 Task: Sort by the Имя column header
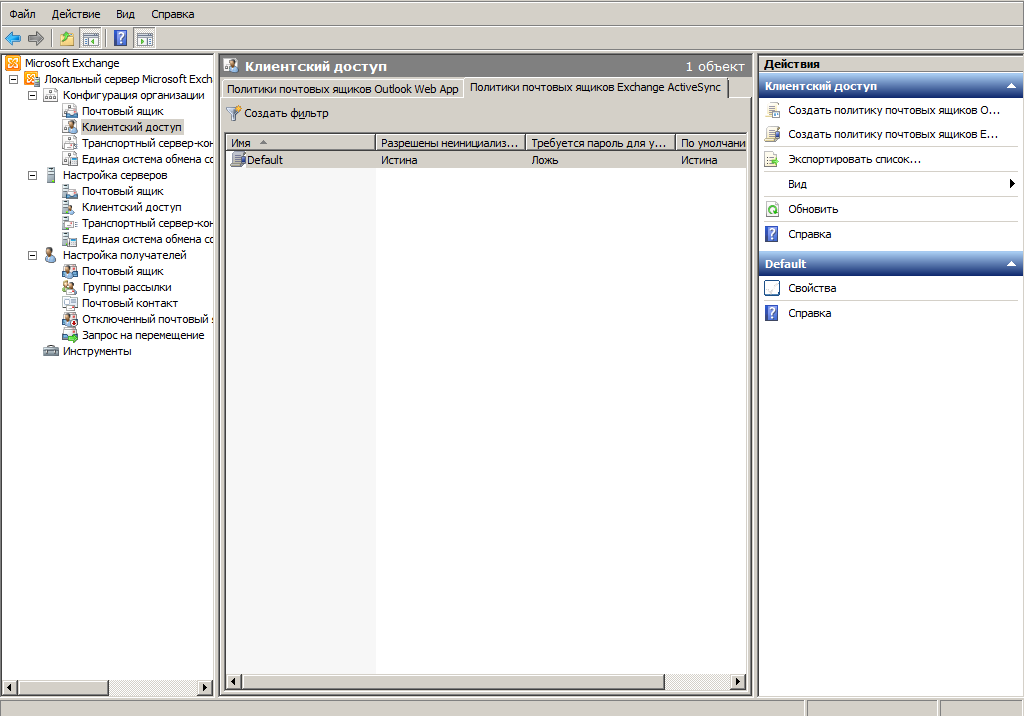coord(300,143)
